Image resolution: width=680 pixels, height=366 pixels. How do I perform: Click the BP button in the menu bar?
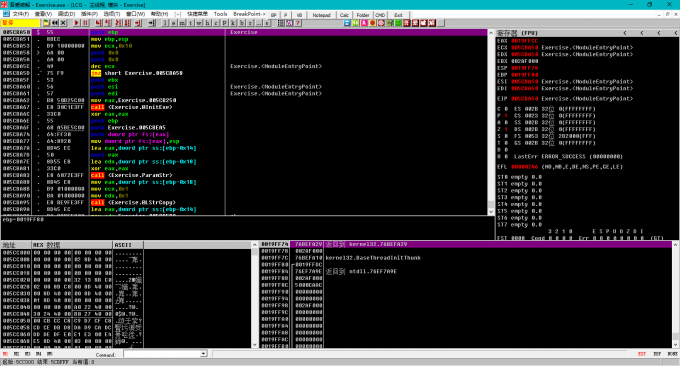(x=274, y=15)
